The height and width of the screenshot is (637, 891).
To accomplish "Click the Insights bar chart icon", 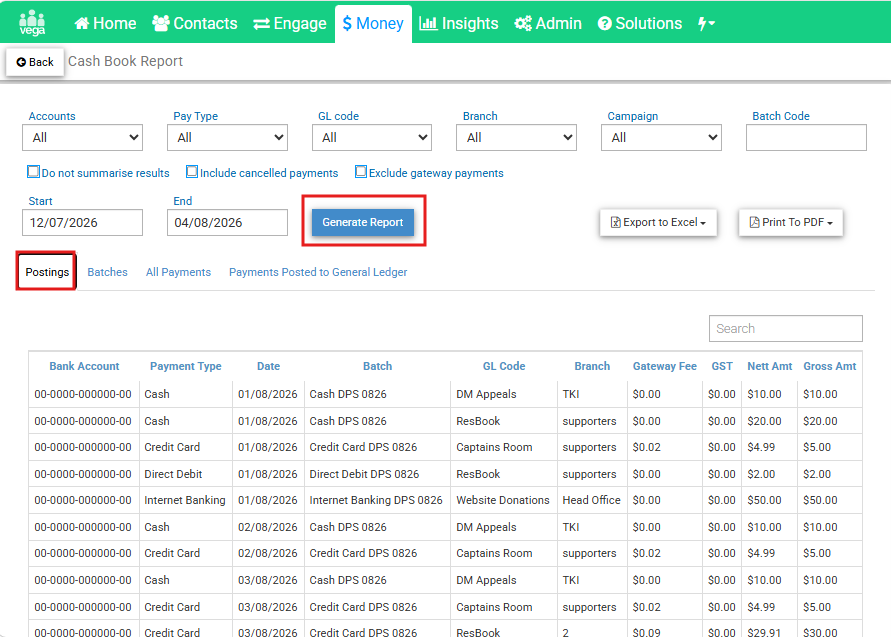I will pos(428,23).
